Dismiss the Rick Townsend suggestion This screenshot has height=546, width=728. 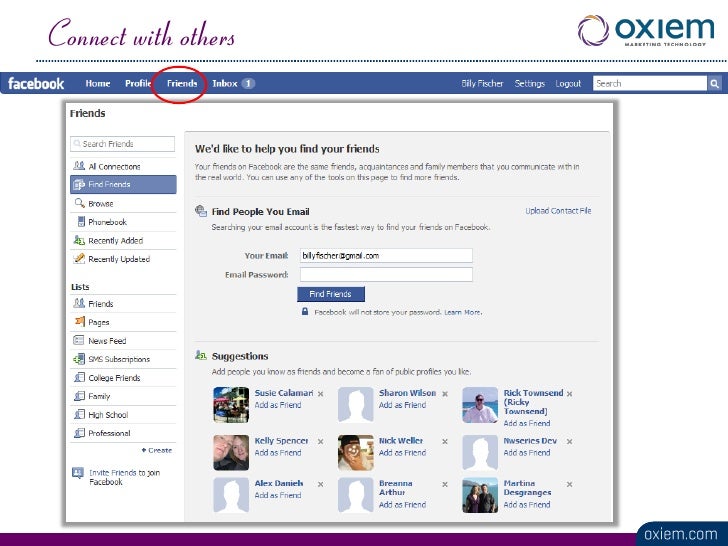click(x=569, y=394)
